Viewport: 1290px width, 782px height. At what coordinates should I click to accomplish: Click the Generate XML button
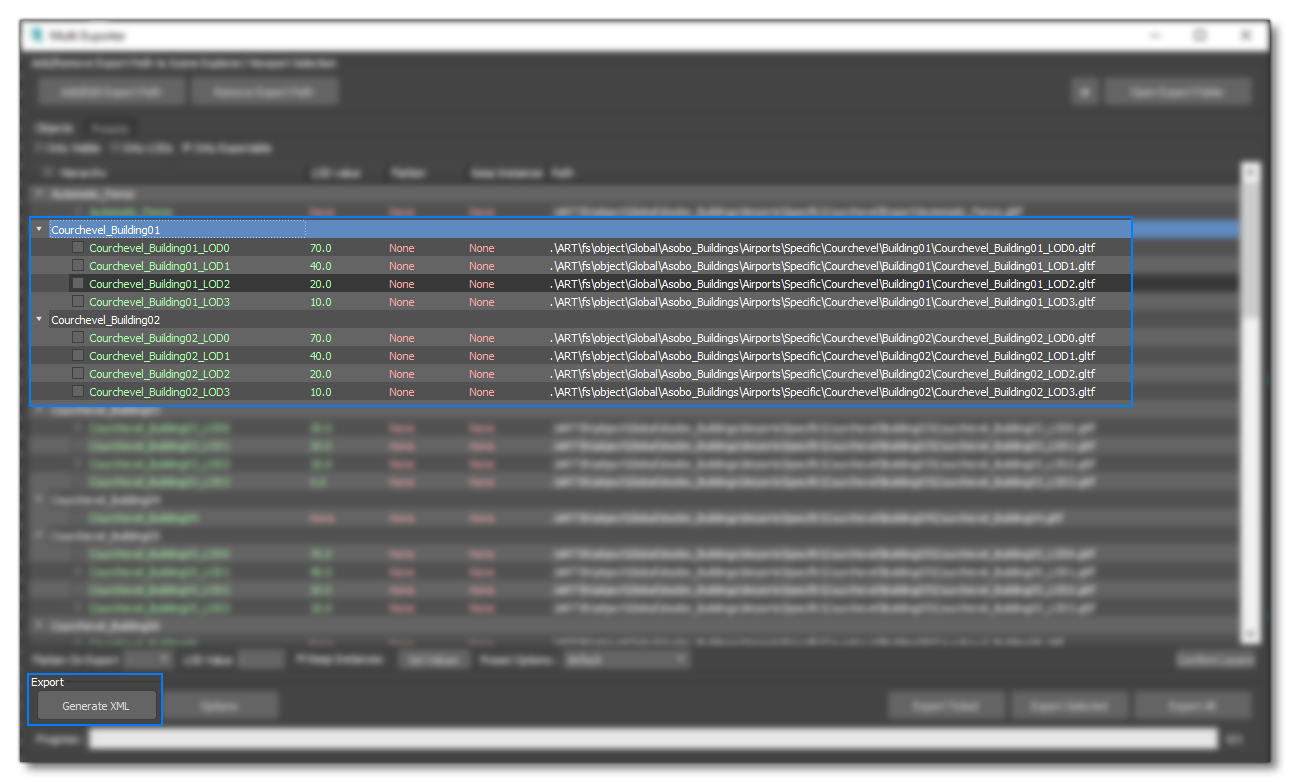[95, 704]
